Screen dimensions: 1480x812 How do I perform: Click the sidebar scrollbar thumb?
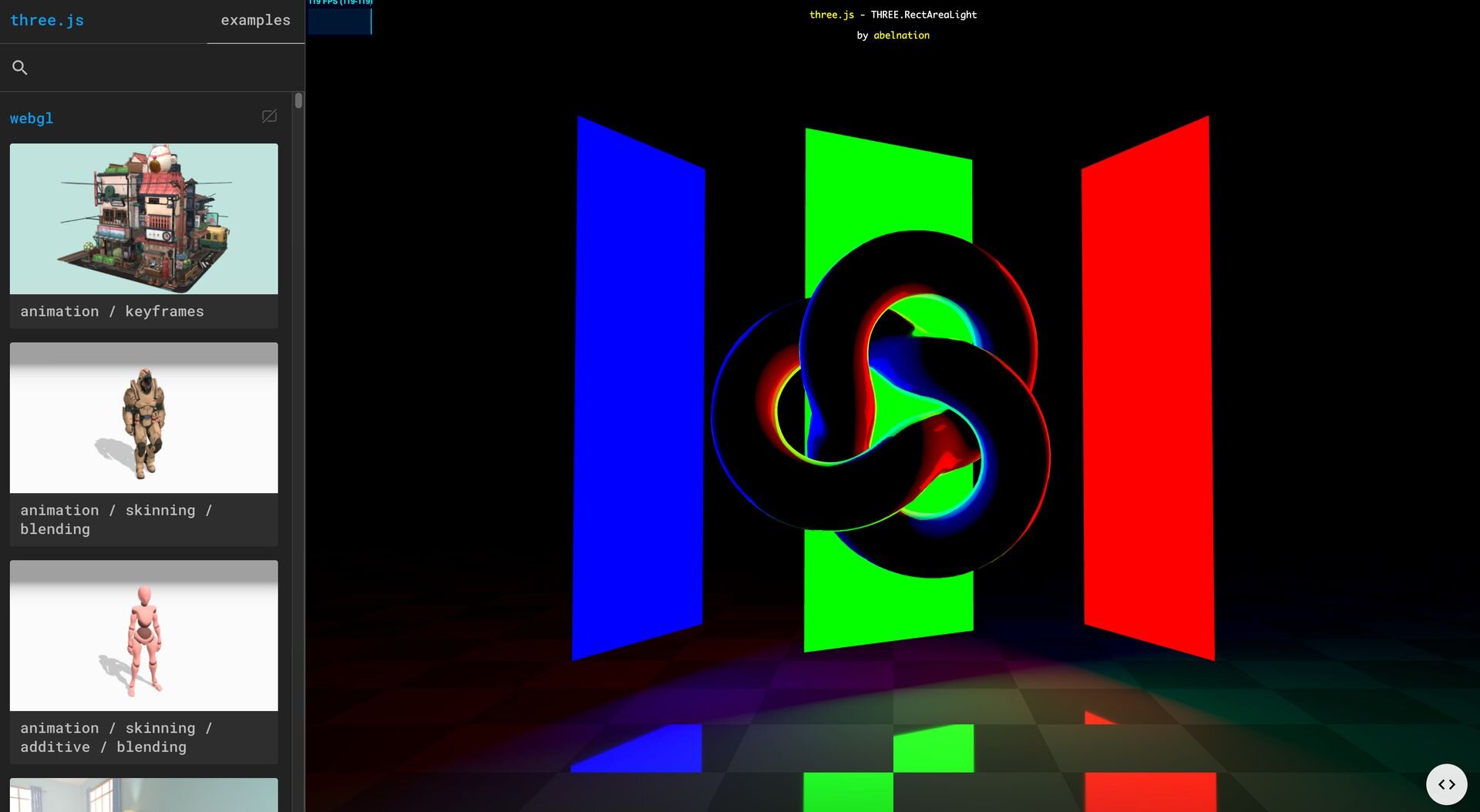point(298,101)
